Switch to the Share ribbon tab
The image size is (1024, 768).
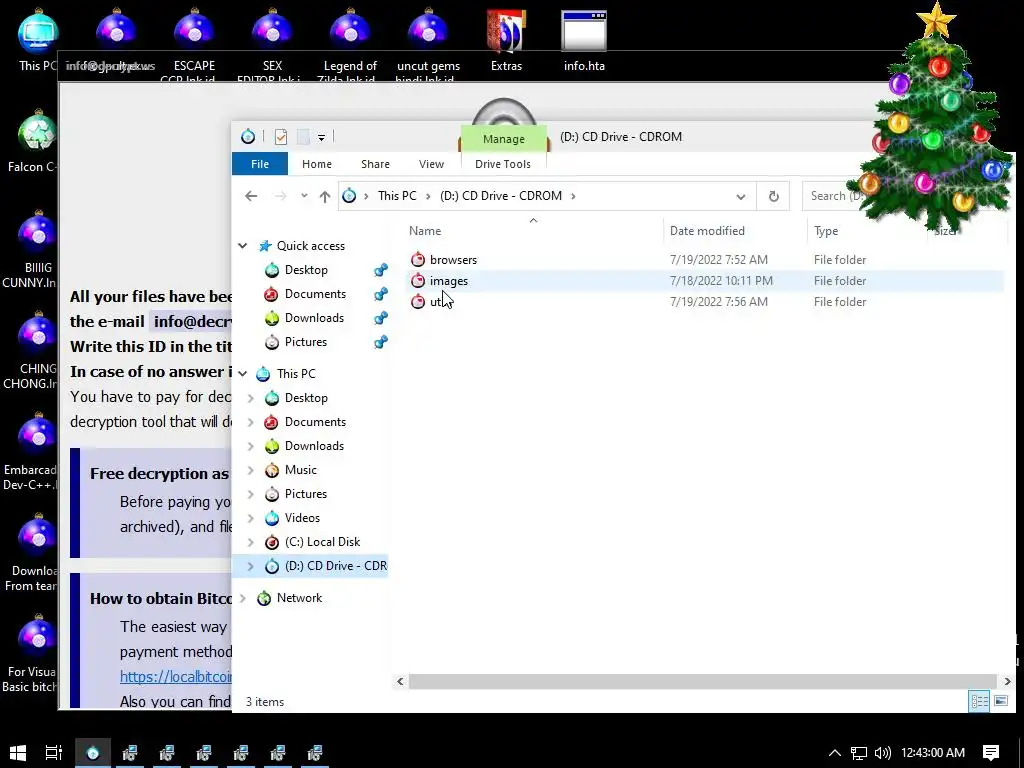(375, 164)
